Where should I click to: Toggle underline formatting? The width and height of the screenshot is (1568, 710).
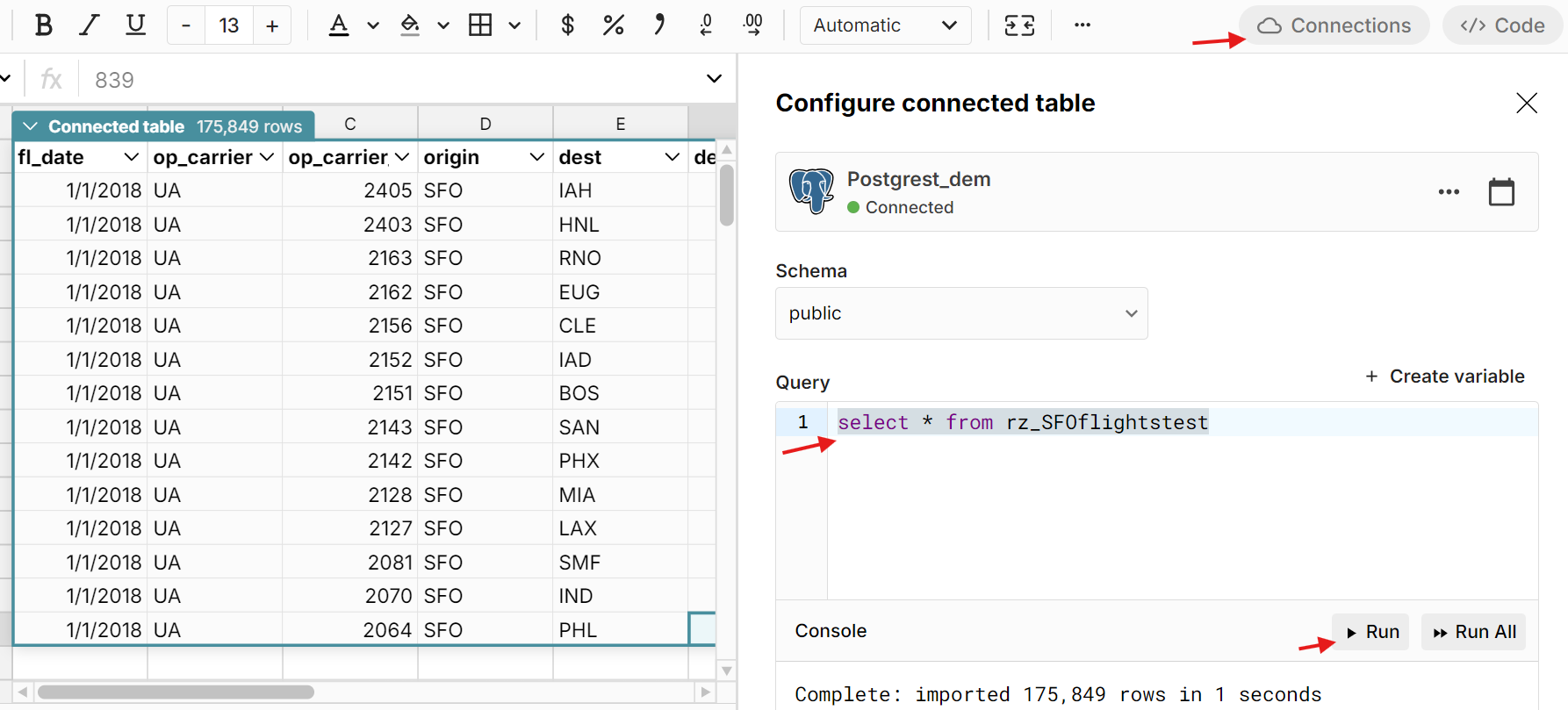pyautogui.click(x=135, y=25)
